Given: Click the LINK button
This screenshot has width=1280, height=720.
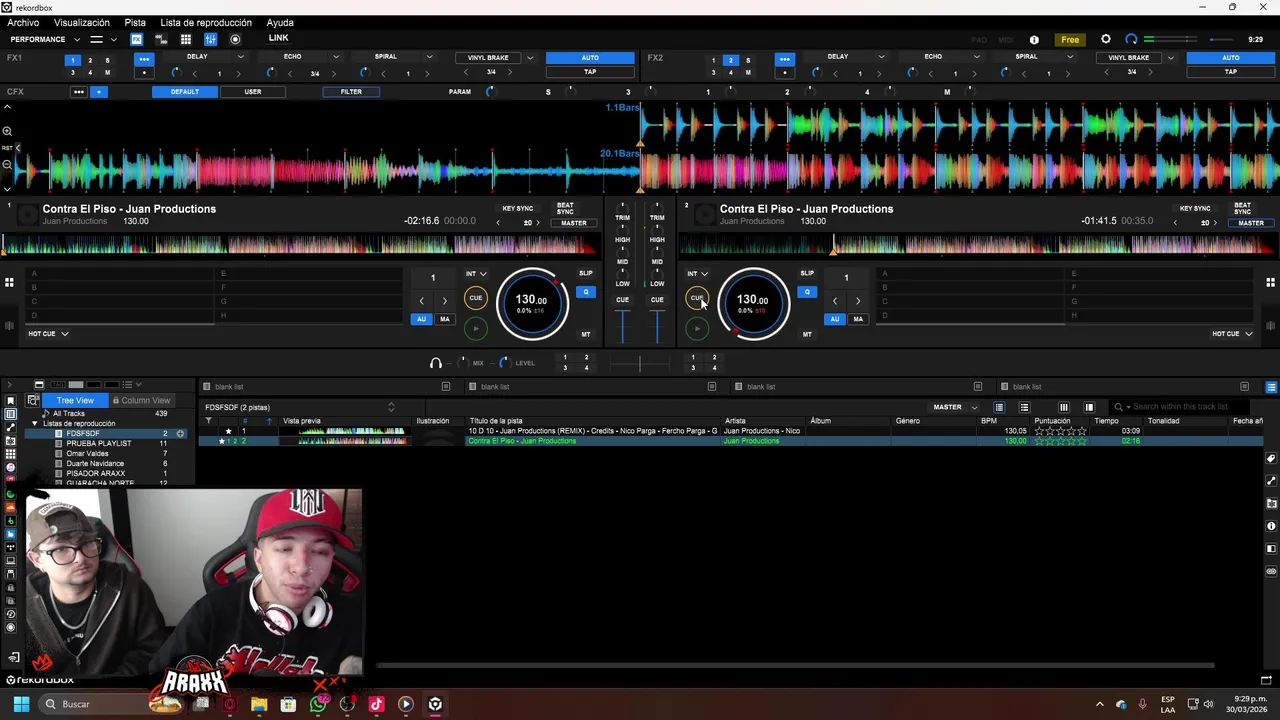Looking at the screenshot, I should coord(279,39).
